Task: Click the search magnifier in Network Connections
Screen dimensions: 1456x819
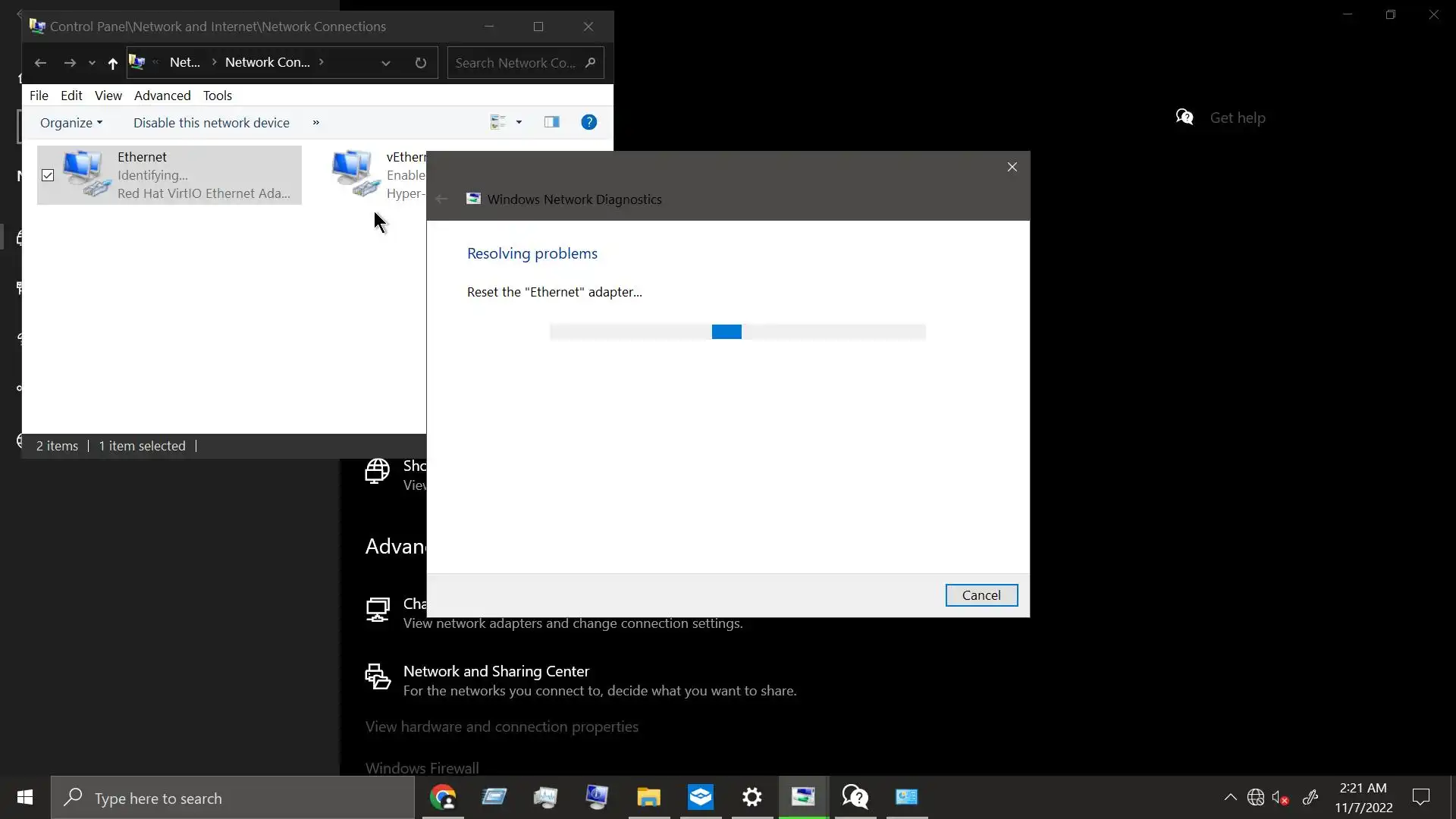Action: pos(591,63)
